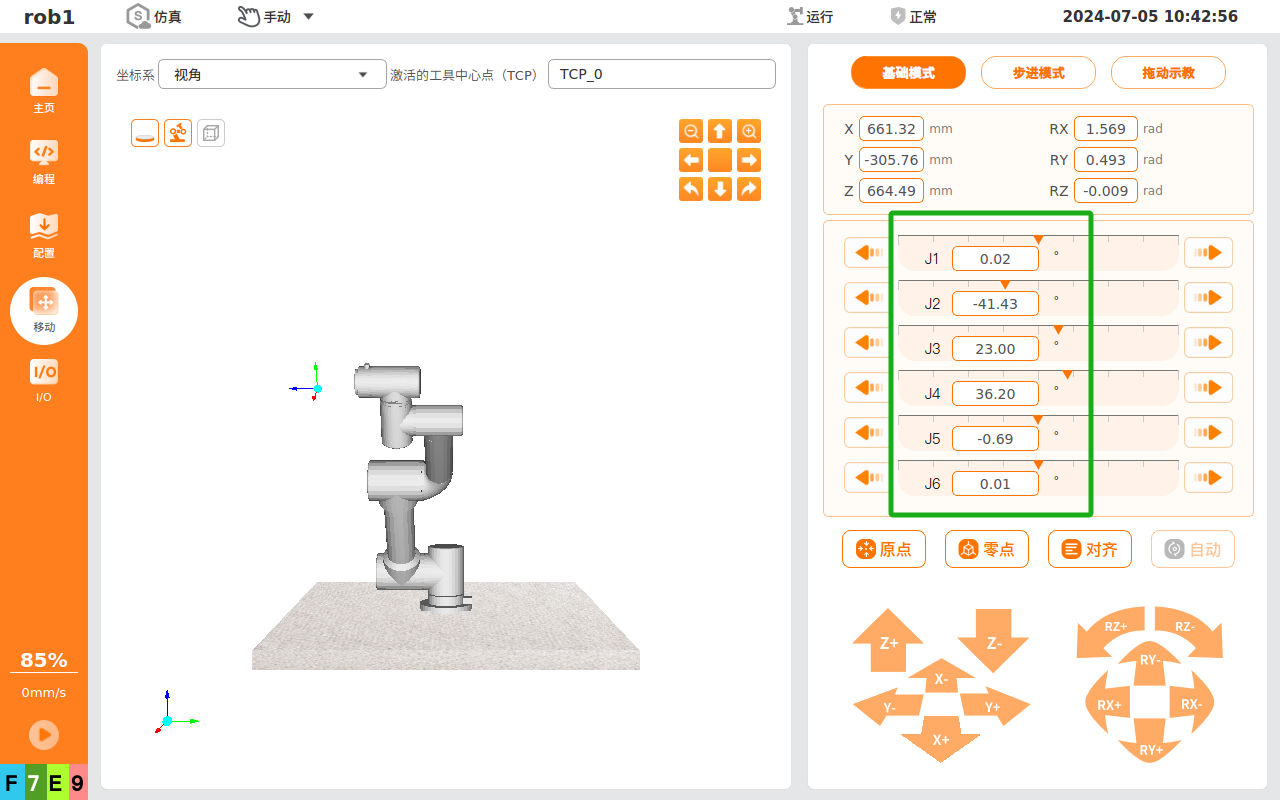Zoom out the 3D view
The width and height of the screenshot is (1280, 800).
(x=691, y=131)
